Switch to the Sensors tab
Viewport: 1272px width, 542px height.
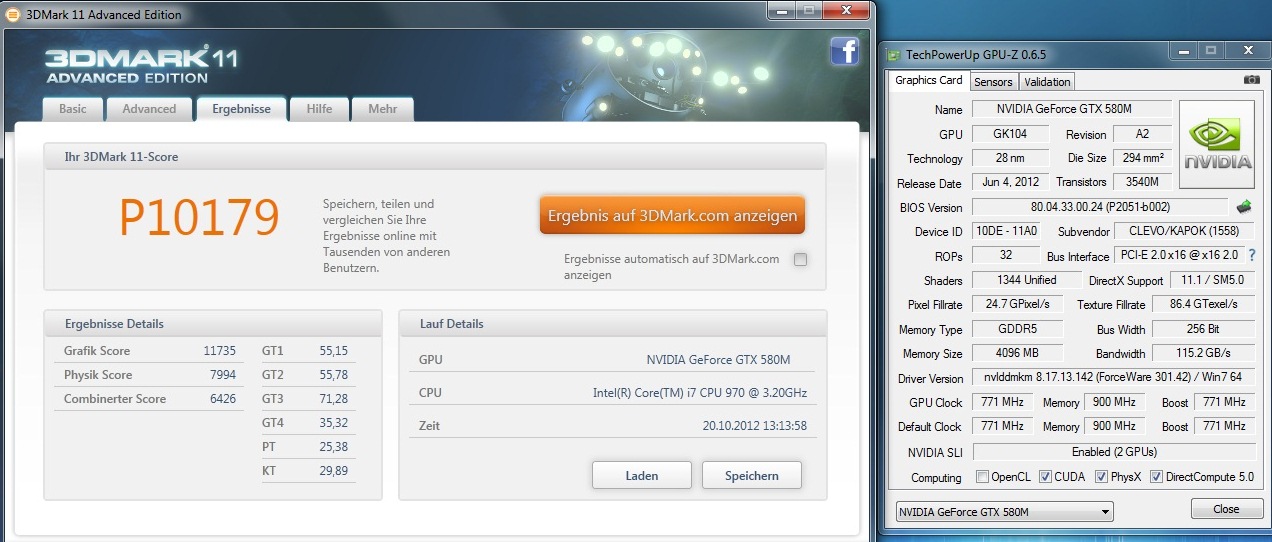coord(993,82)
